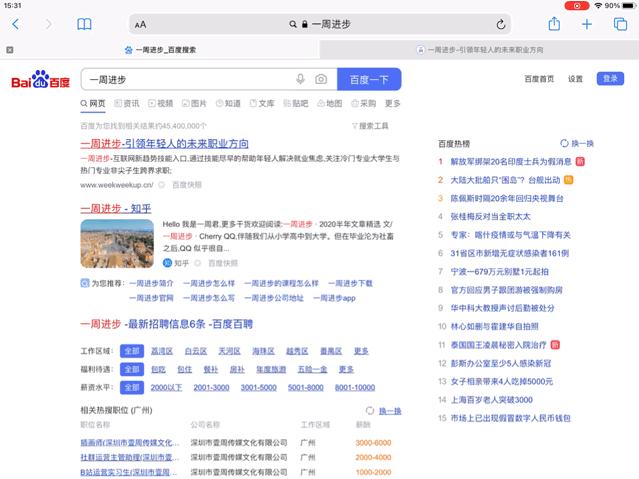Image resolution: width=639 pixels, height=479 pixels.
Task: Select the 图片 search tab
Action: (x=194, y=104)
